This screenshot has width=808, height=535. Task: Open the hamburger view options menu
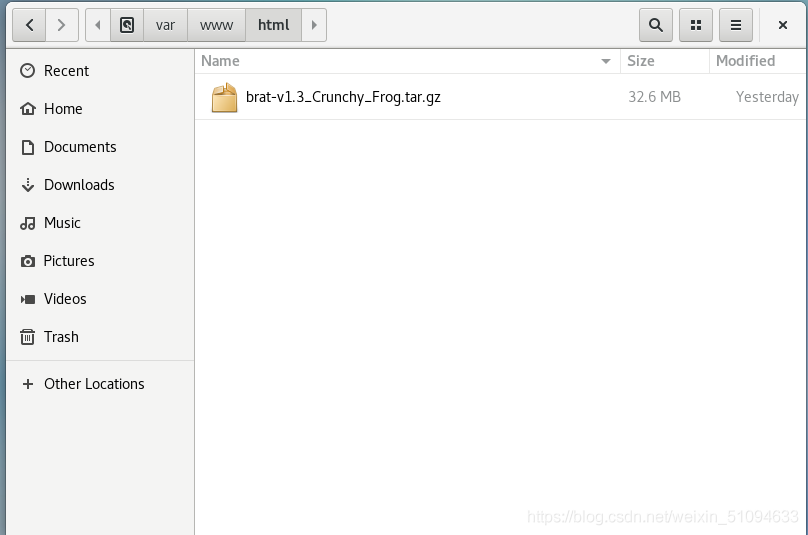coord(736,25)
